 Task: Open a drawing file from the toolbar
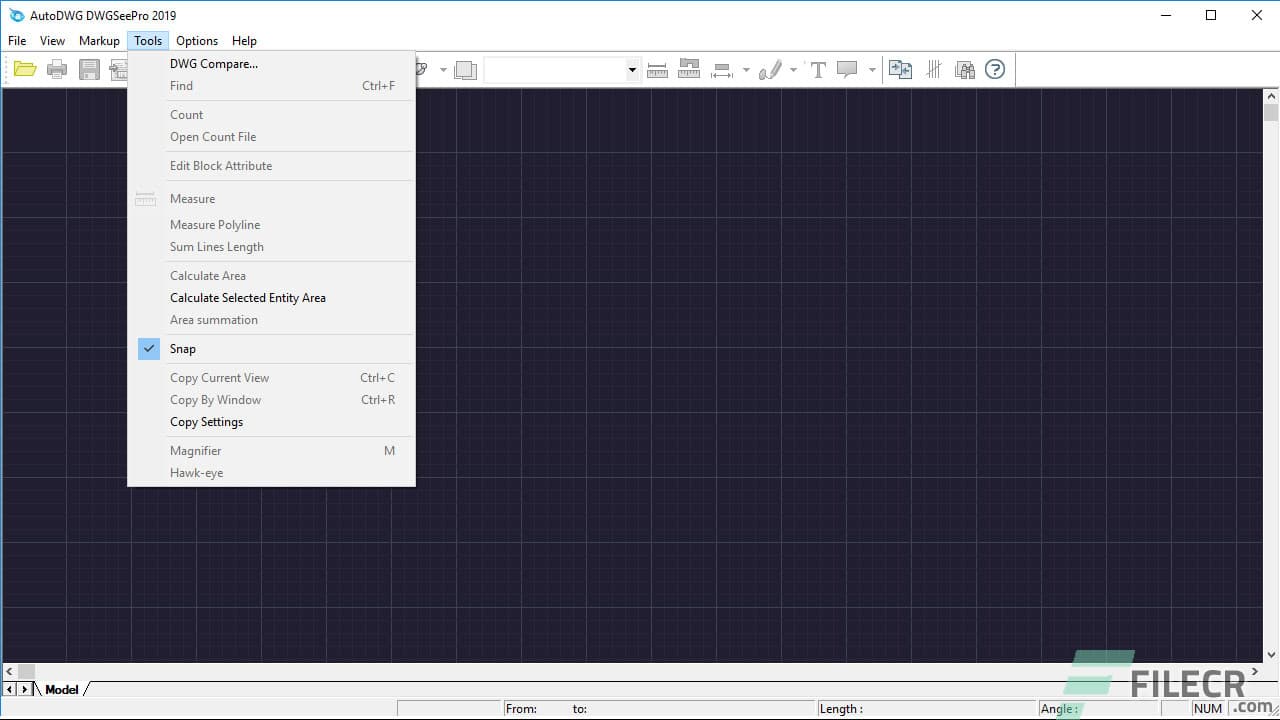pyautogui.click(x=24, y=69)
